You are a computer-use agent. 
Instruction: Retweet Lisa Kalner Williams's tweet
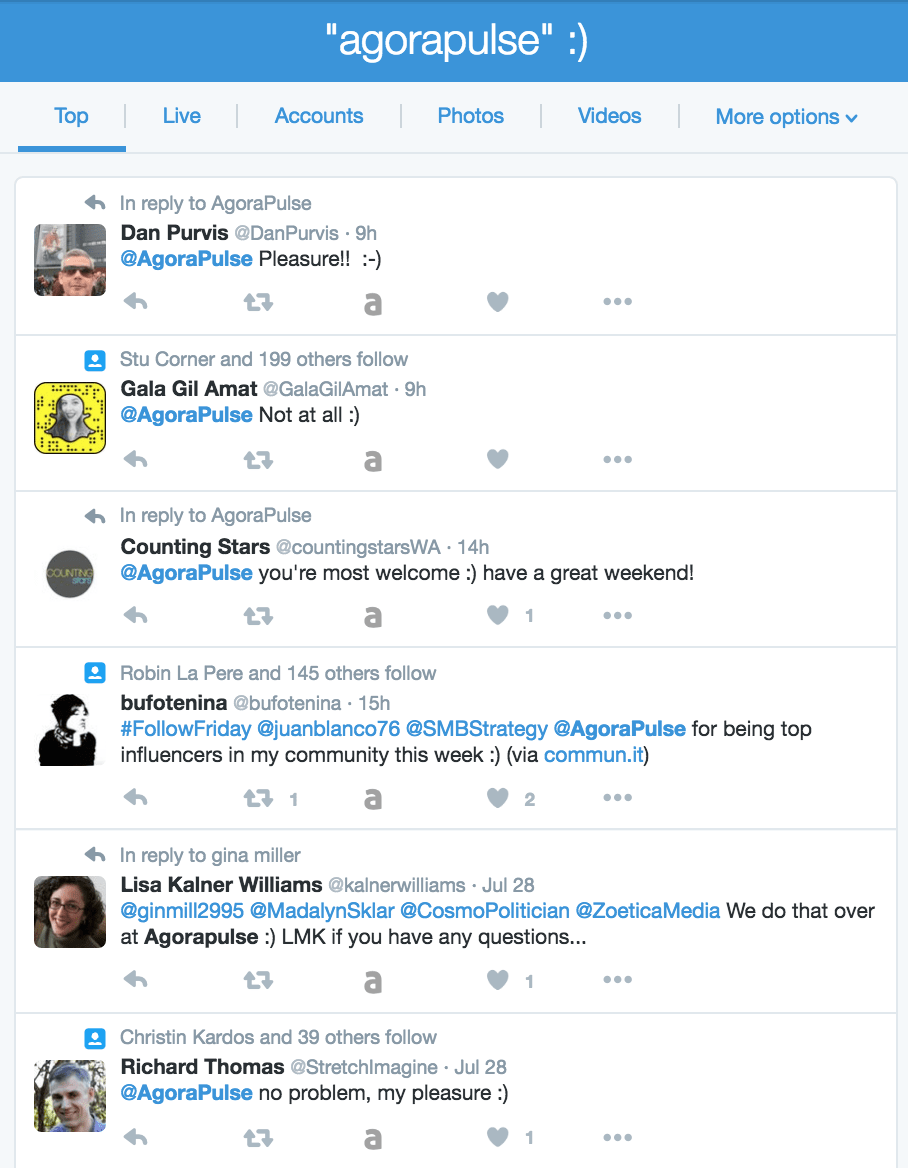pyautogui.click(x=258, y=980)
